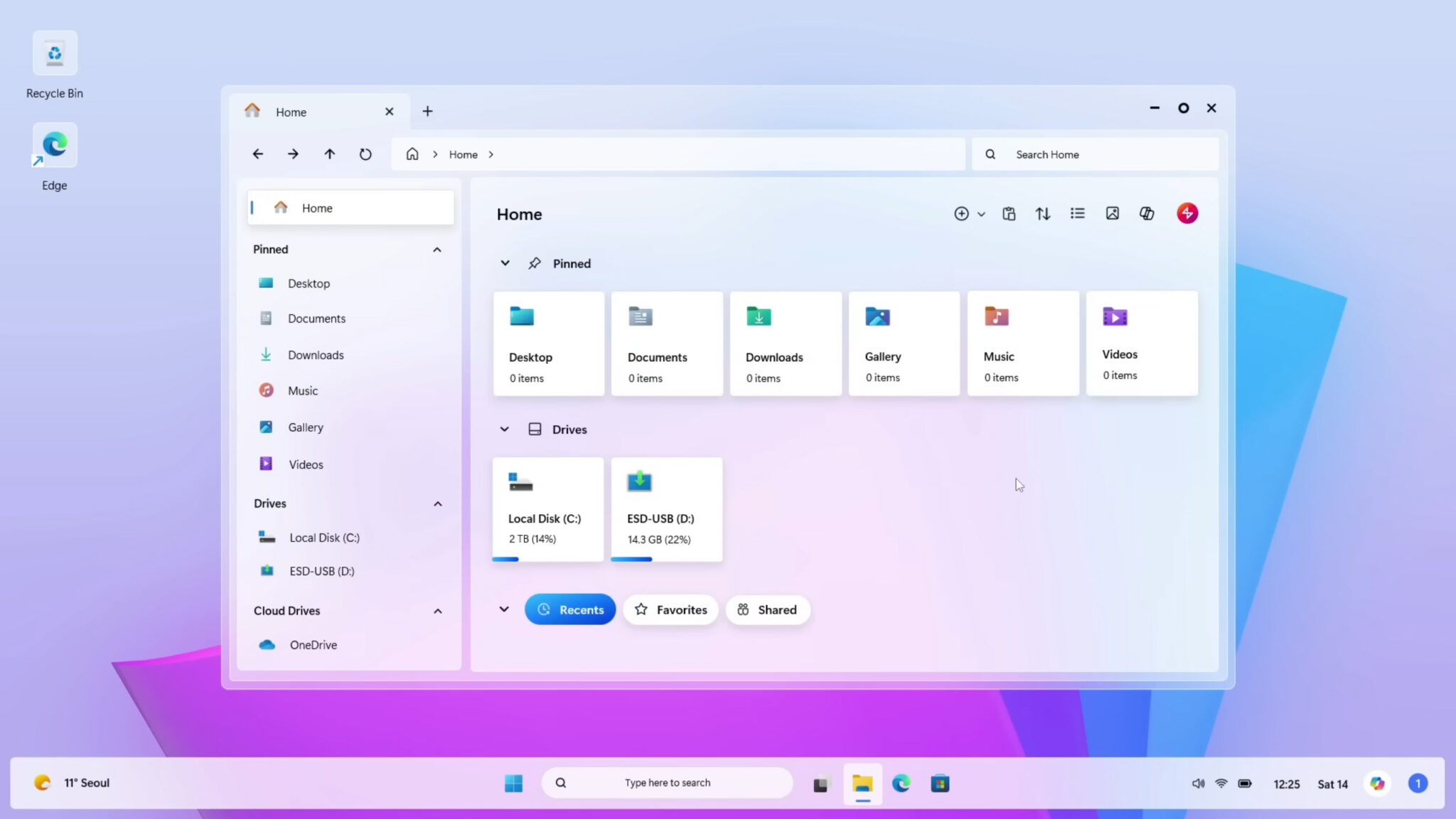The height and width of the screenshot is (819, 1456).
Task: Navigate up one folder level
Action: (x=329, y=154)
